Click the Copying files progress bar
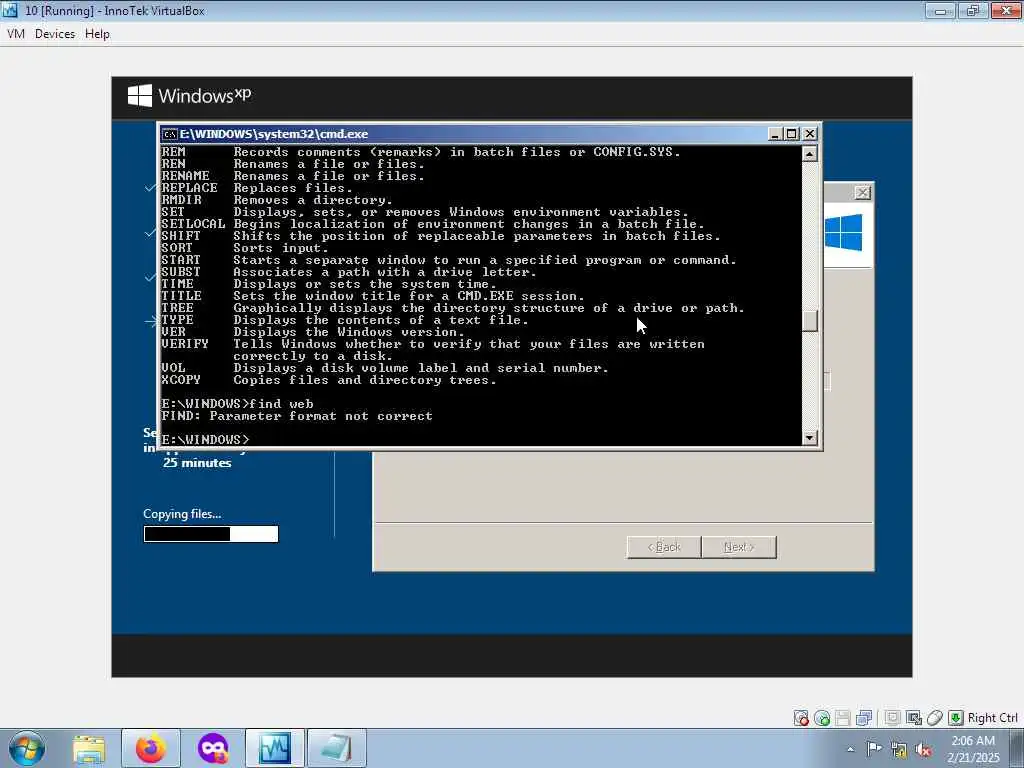Viewport: 1024px width, 768px height. click(x=211, y=534)
